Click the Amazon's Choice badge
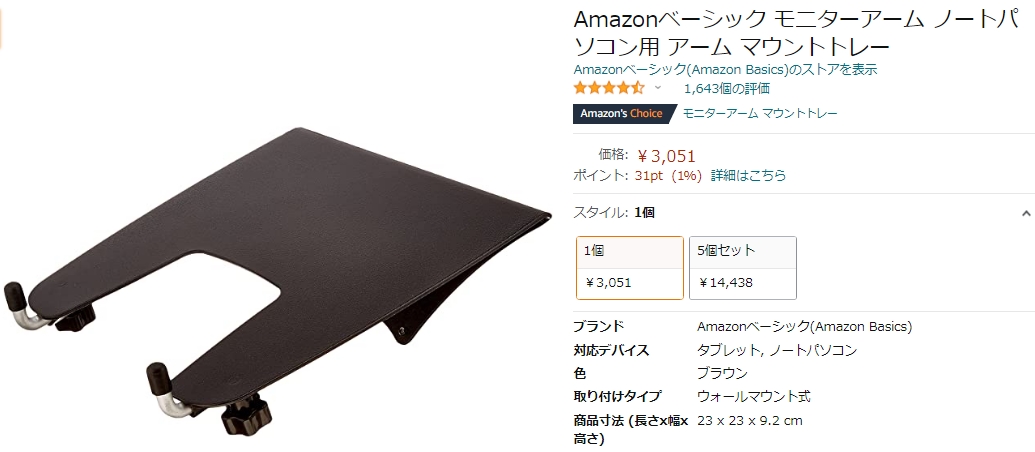1035x452 pixels. tap(624, 113)
